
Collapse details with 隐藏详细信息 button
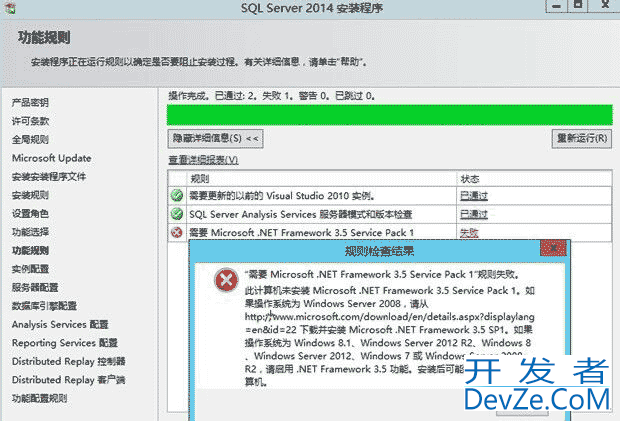(x=215, y=139)
